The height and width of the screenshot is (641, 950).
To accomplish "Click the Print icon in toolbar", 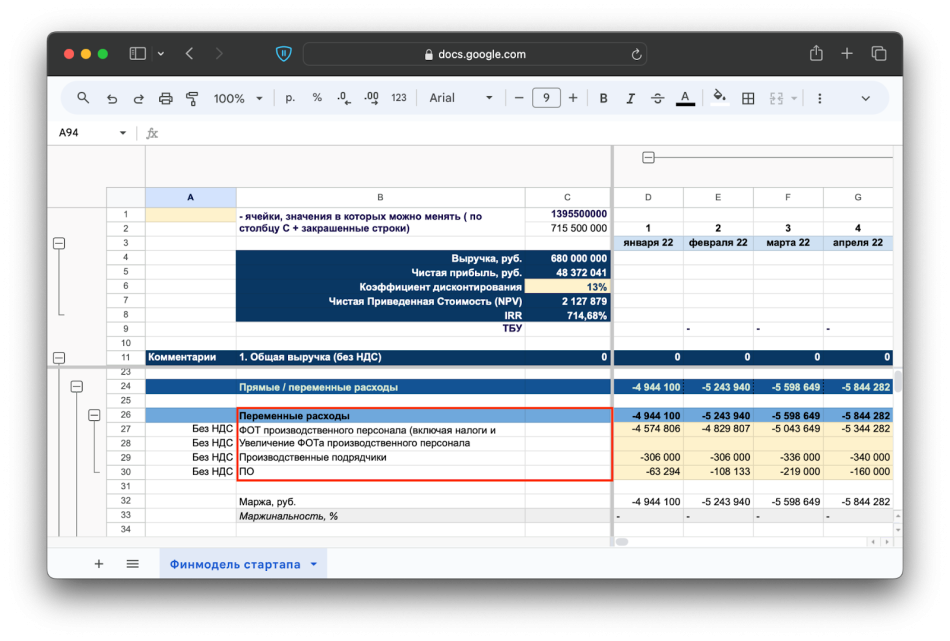I will tap(166, 98).
